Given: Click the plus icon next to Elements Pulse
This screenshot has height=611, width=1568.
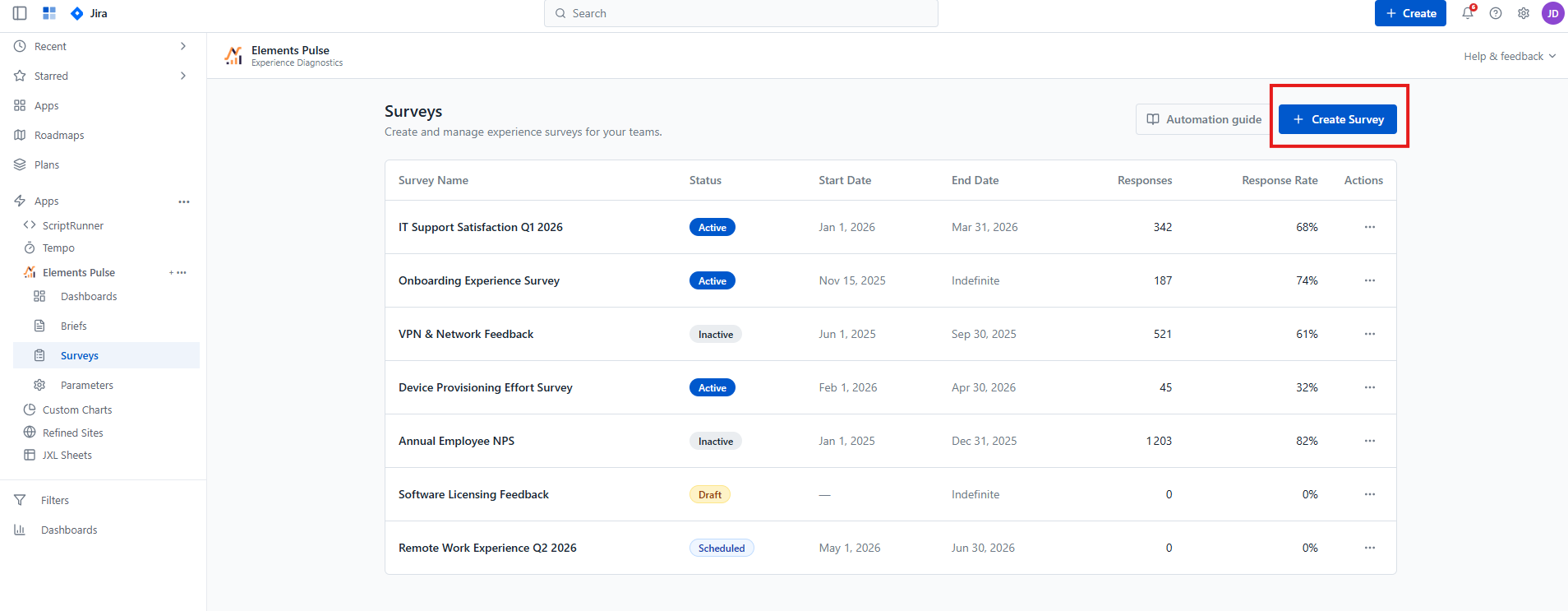Looking at the screenshot, I should (172, 273).
